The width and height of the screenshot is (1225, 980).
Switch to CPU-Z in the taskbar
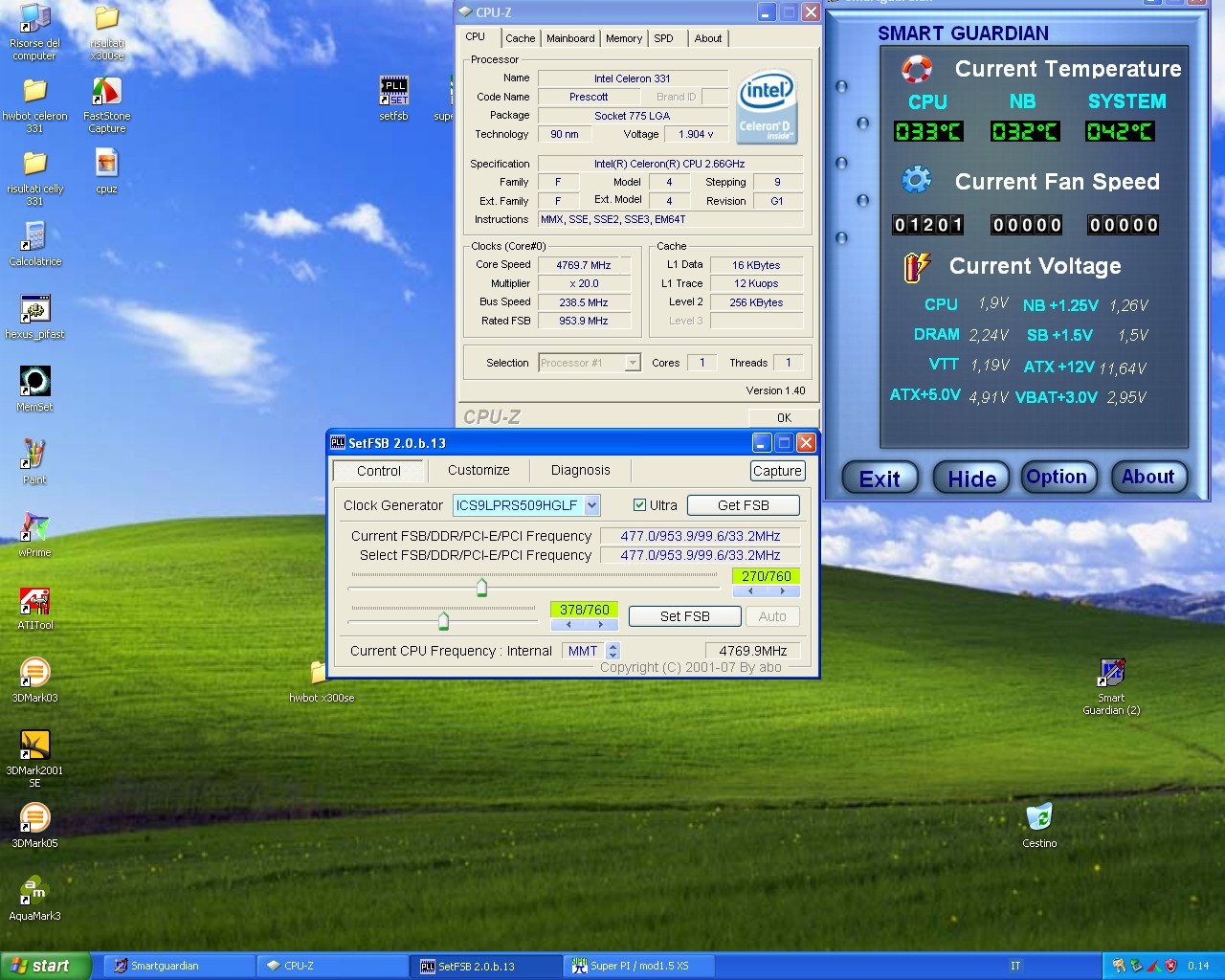331,966
